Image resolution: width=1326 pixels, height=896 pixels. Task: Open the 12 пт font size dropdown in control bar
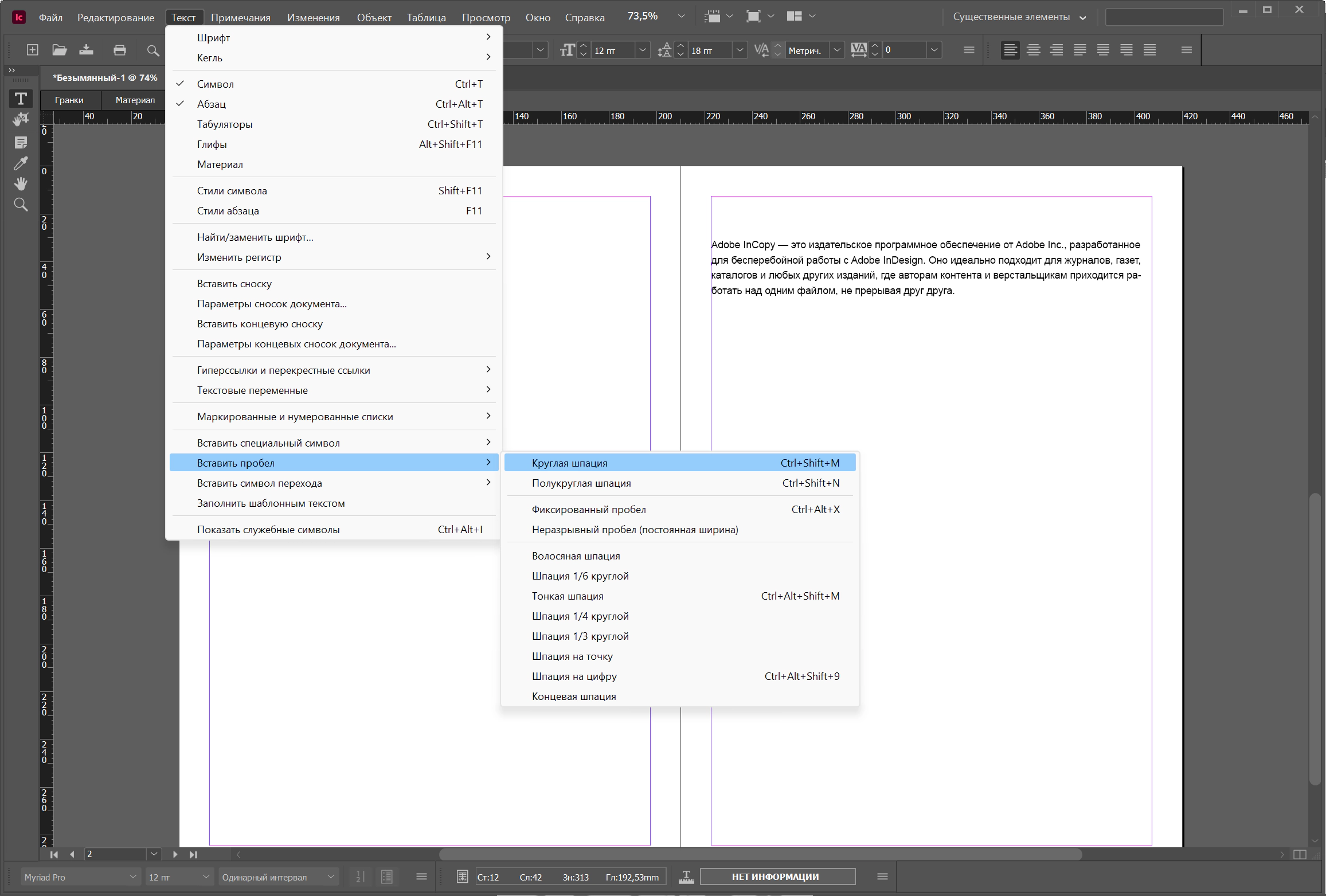point(643,50)
